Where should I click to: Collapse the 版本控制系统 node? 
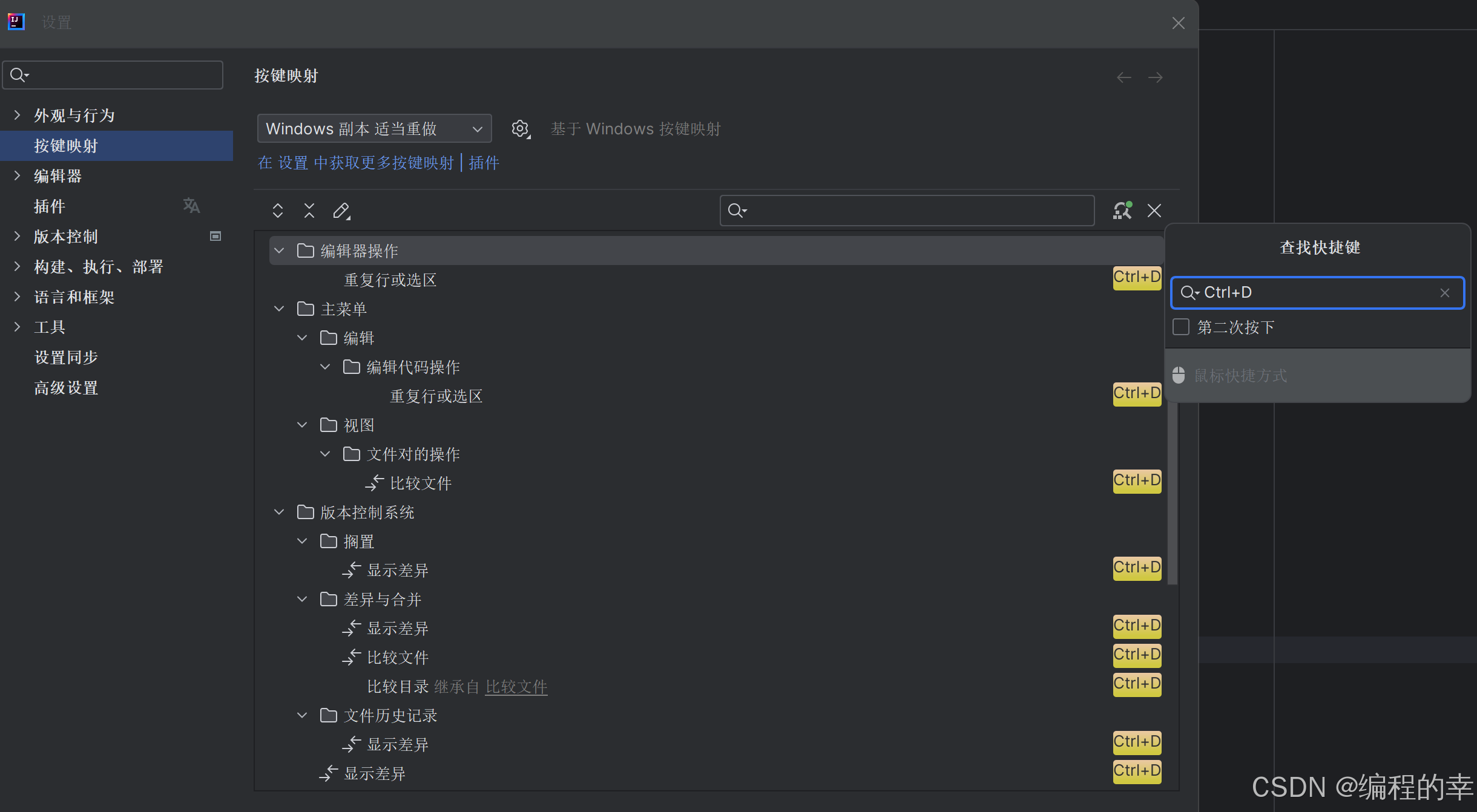(x=279, y=512)
